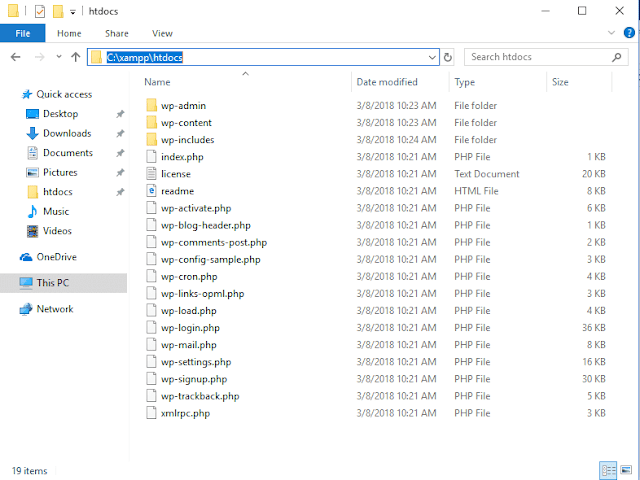Click the New folder icon in title bar
The image size is (640, 480).
click(58, 11)
